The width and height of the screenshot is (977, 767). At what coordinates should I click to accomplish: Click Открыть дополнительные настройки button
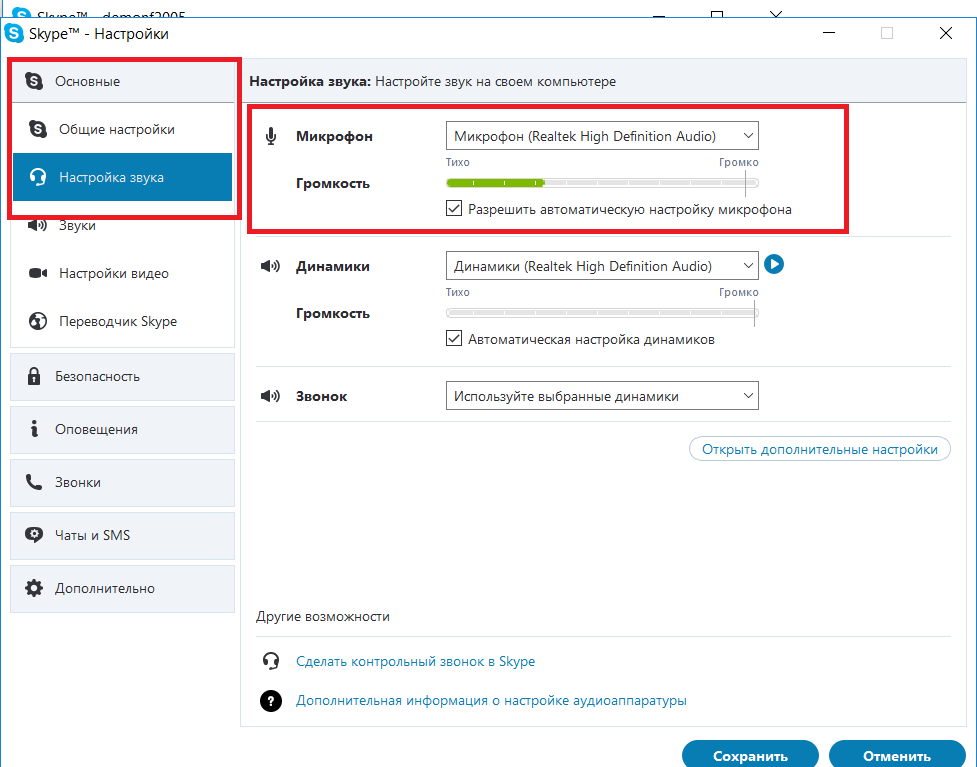point(819,449)
